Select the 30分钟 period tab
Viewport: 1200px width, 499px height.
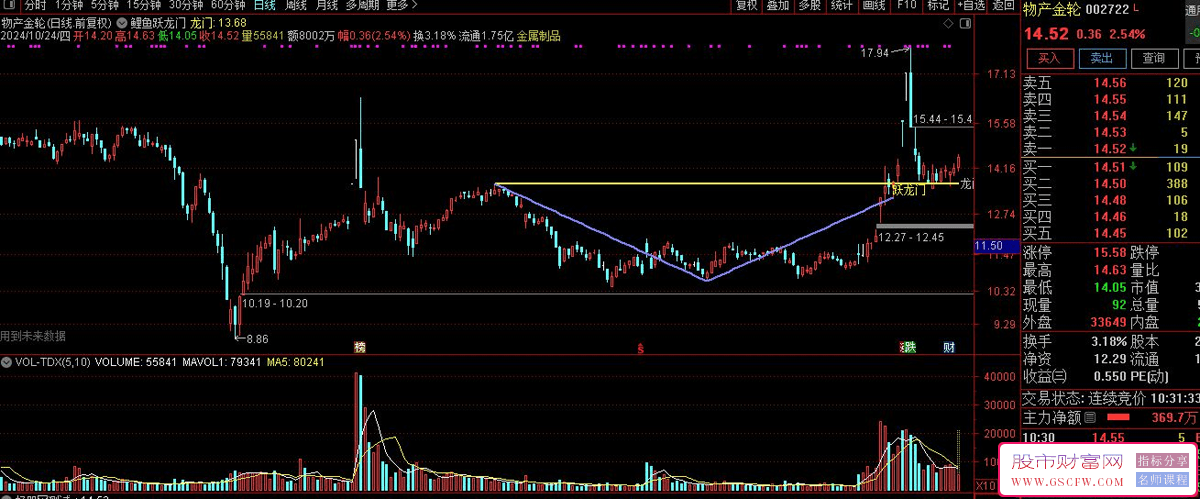click(x=186, y=5)
